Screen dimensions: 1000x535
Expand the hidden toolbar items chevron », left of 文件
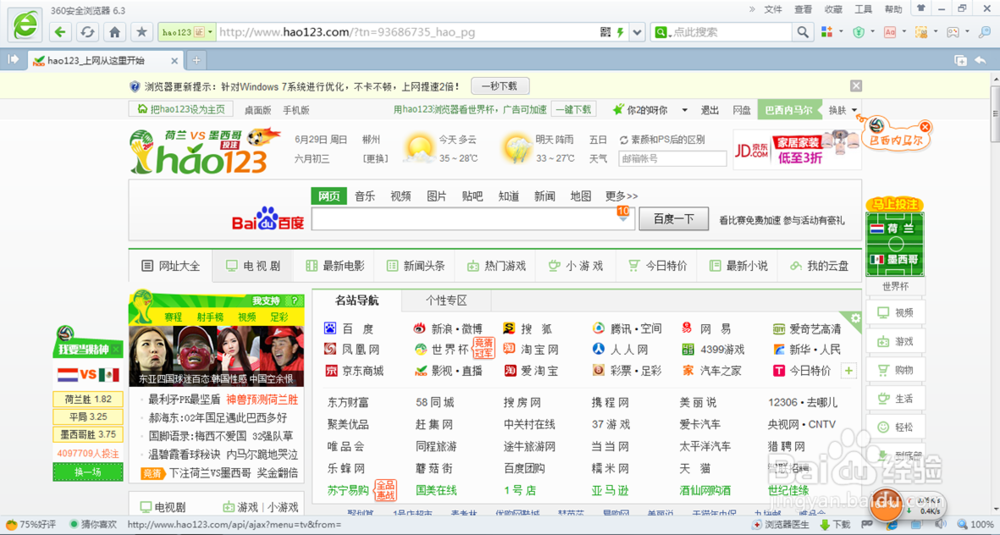pos(752,9)
